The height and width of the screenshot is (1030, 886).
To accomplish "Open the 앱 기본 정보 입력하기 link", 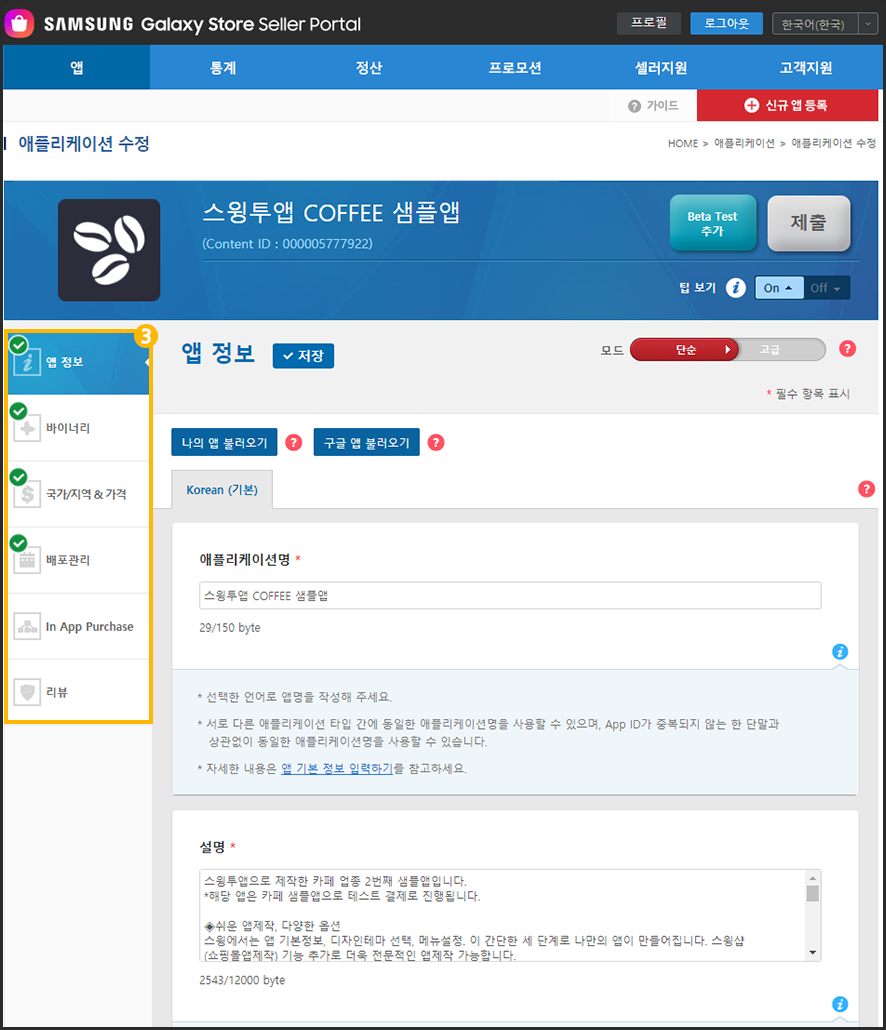I will (x=336, y=769).
